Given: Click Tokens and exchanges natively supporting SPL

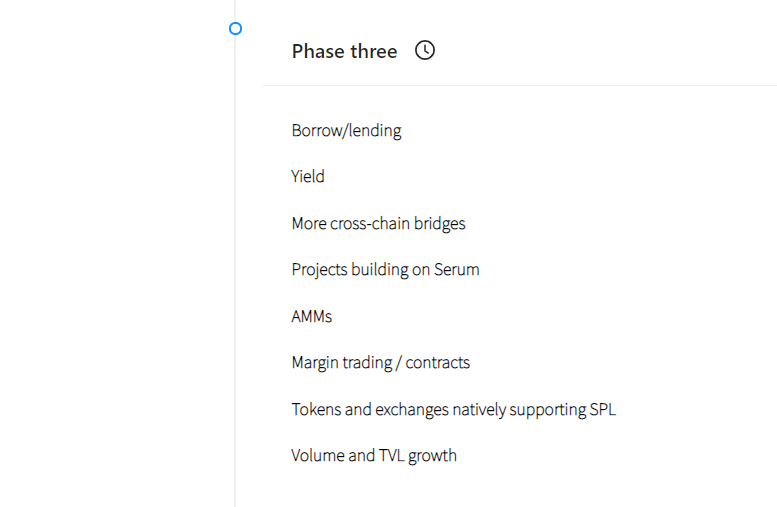Looking at the screenshot, I should (x=453, y=409).
